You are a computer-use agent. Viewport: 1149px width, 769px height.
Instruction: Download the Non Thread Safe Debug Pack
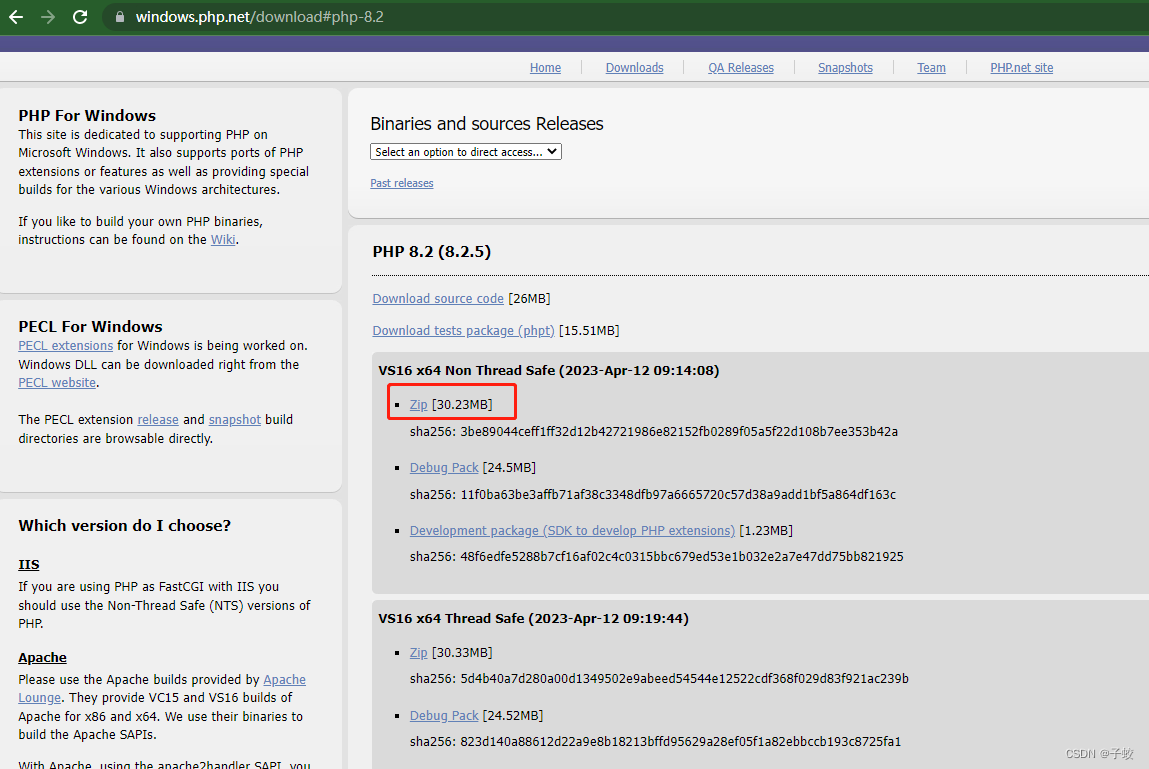(443, 467)
